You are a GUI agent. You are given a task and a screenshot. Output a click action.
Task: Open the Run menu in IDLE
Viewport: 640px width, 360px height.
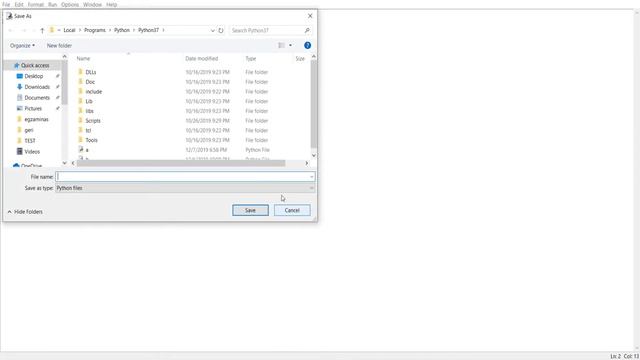click(53, 4)
